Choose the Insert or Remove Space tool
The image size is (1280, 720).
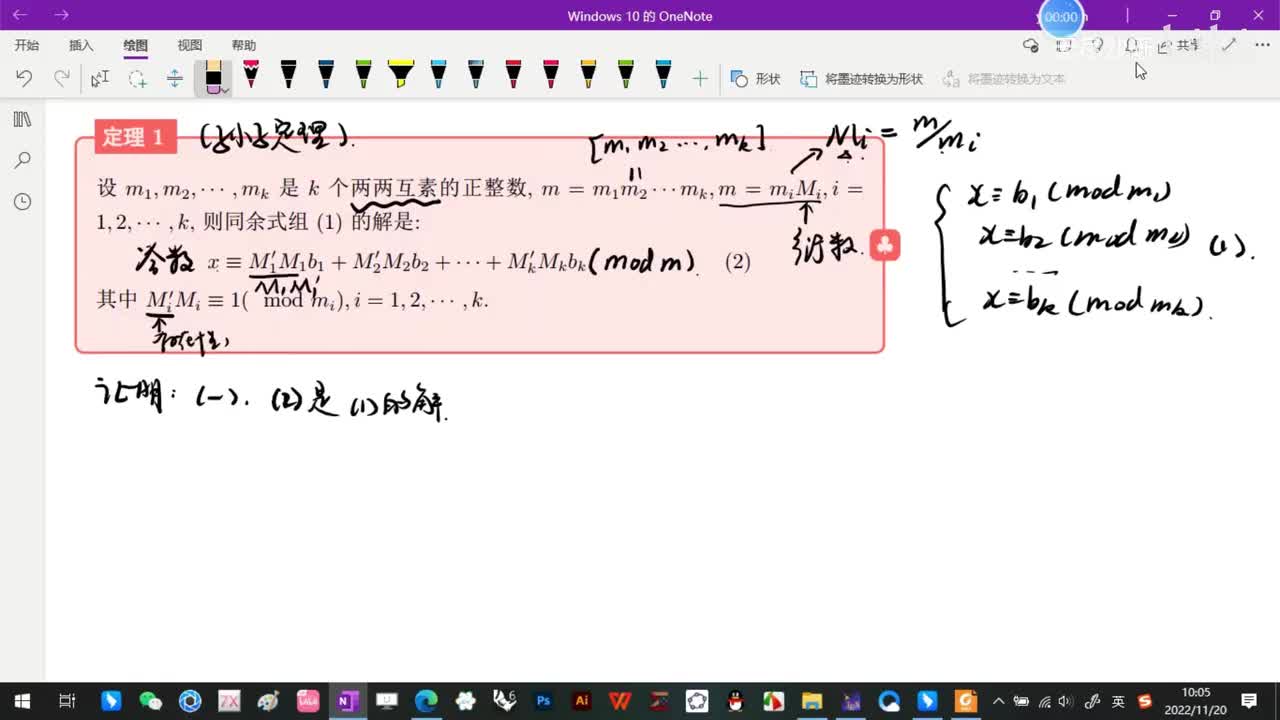(x=175, y=78)
